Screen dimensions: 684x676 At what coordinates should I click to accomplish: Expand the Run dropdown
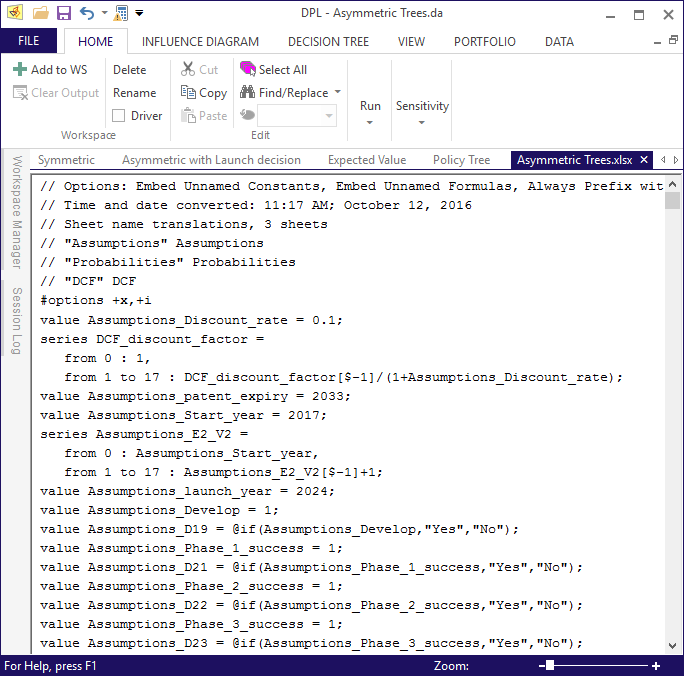[x=370, y=122]
